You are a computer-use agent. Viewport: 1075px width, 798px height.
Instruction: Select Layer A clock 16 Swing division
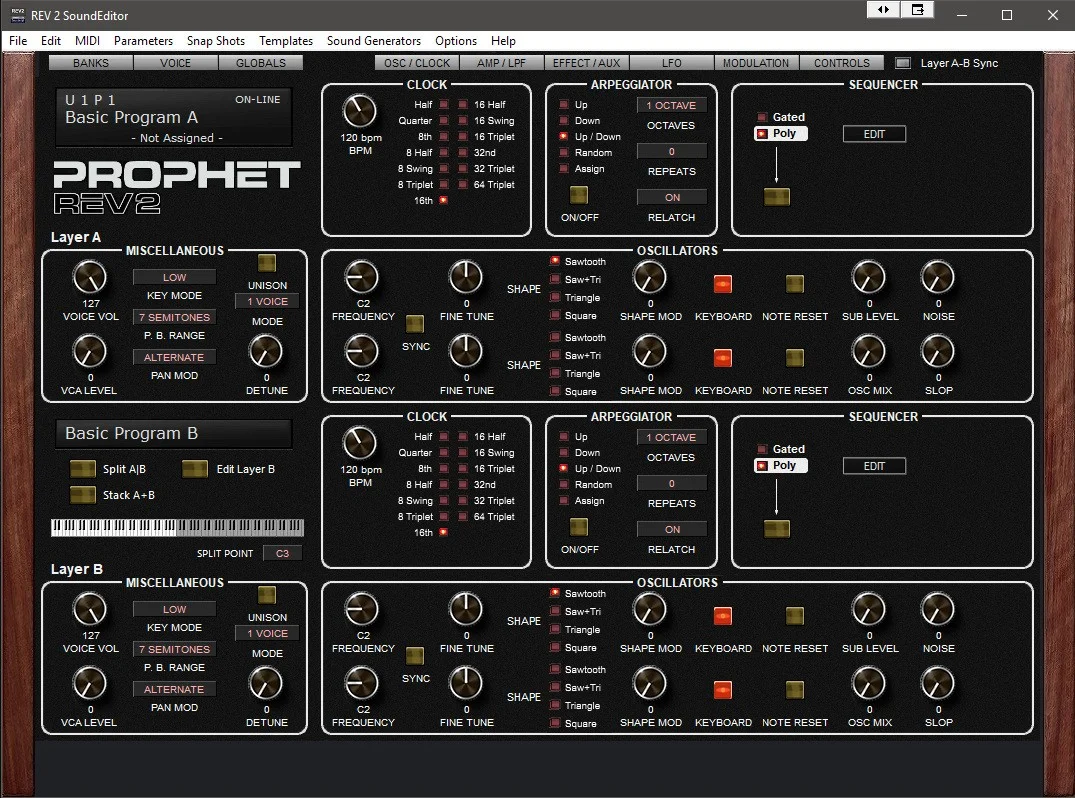[463, 120]
